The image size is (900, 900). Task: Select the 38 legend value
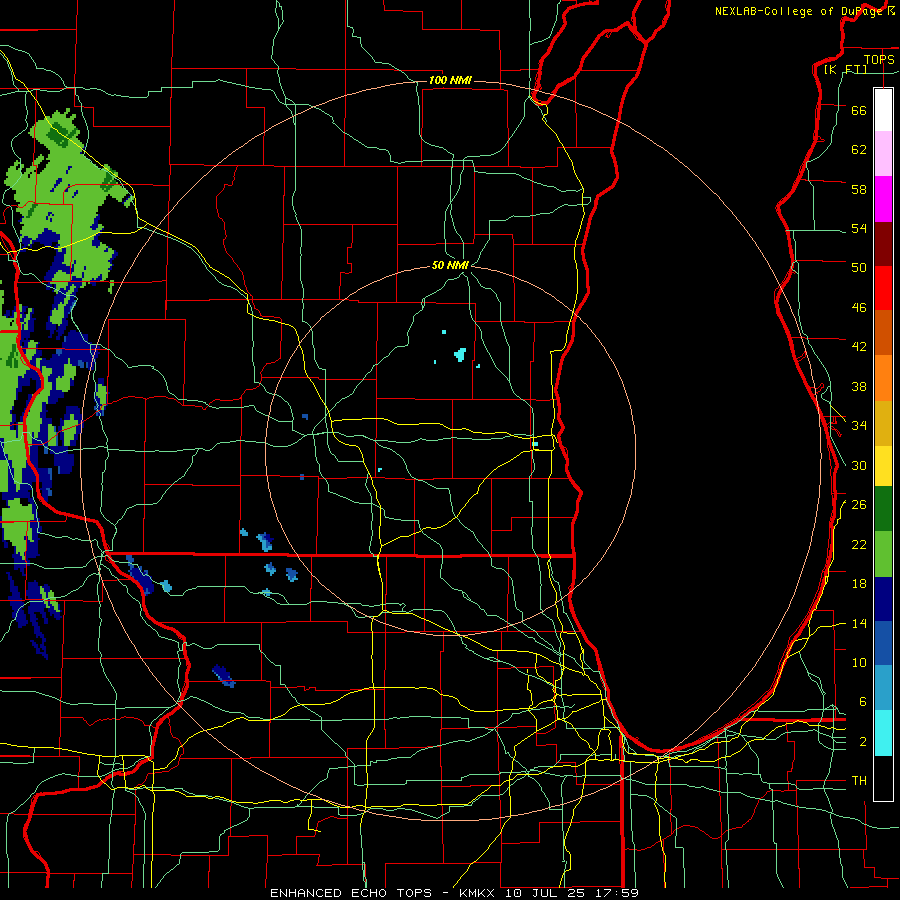[859, 386]
